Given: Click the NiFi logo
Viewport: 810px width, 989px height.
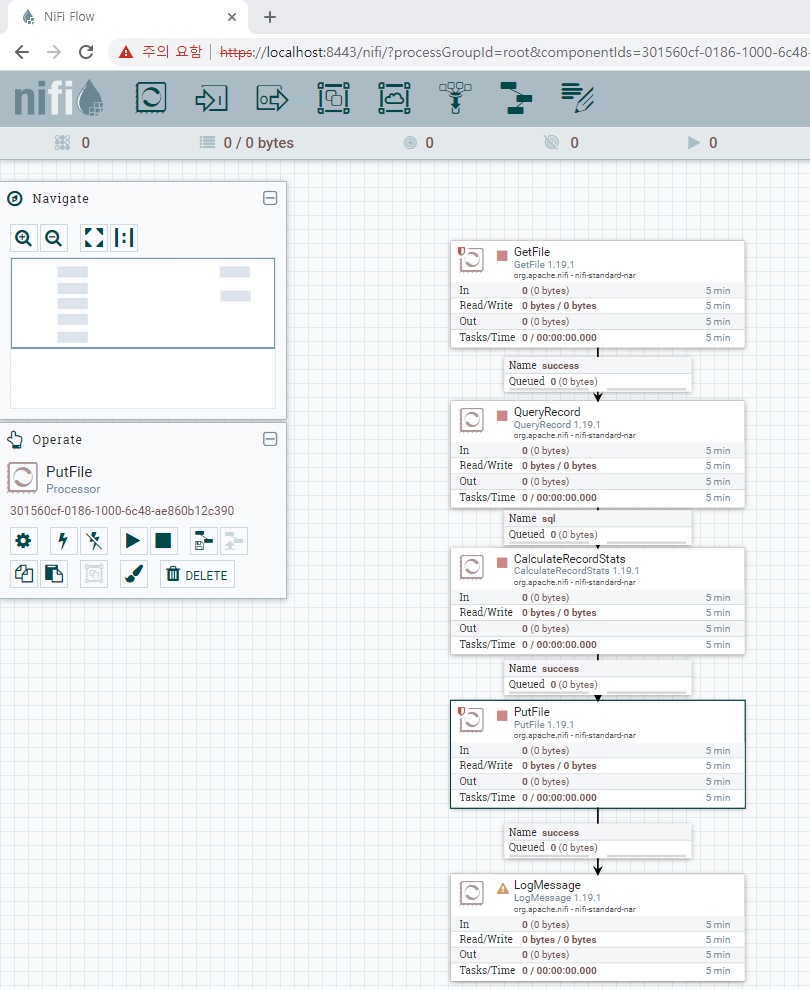Looking at the screenshot, I should [59, 98].
